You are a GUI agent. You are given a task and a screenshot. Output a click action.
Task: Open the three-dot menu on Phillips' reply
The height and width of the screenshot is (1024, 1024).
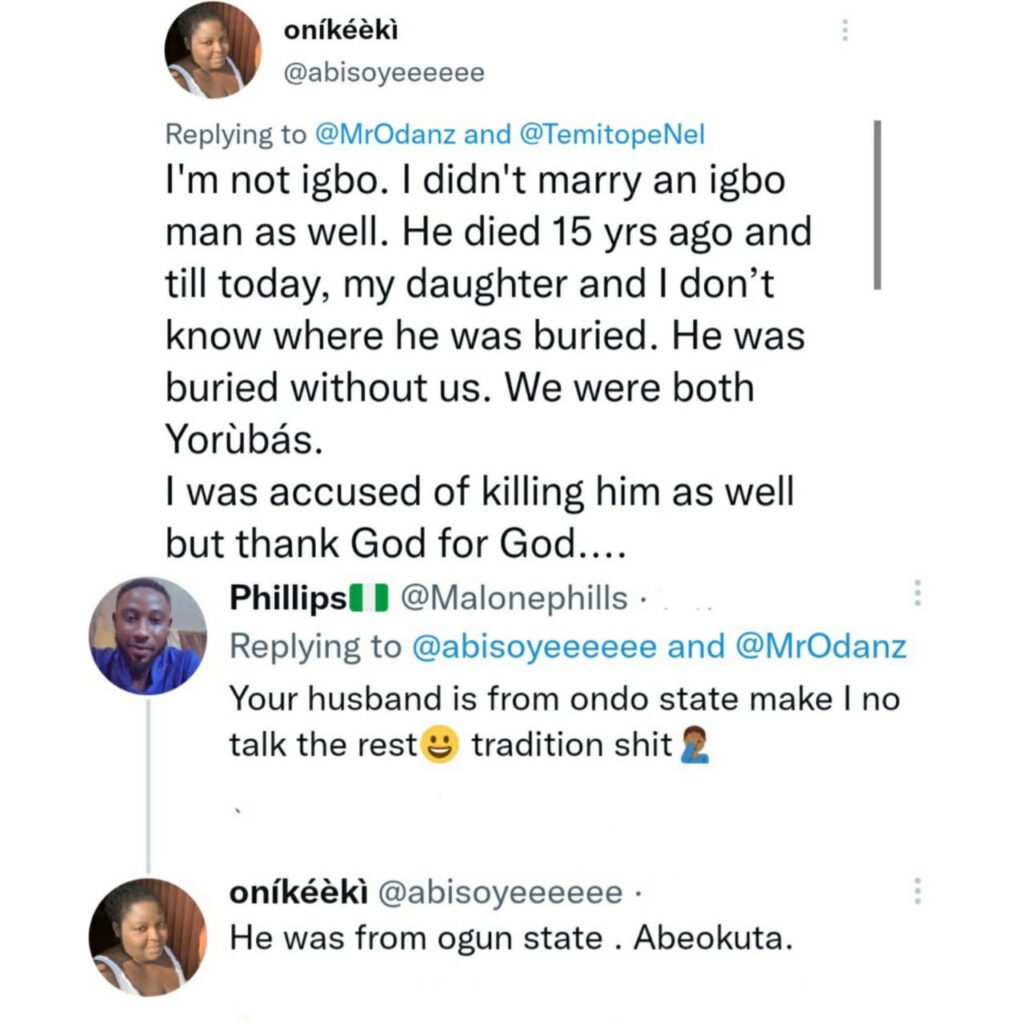pos(917,594)
